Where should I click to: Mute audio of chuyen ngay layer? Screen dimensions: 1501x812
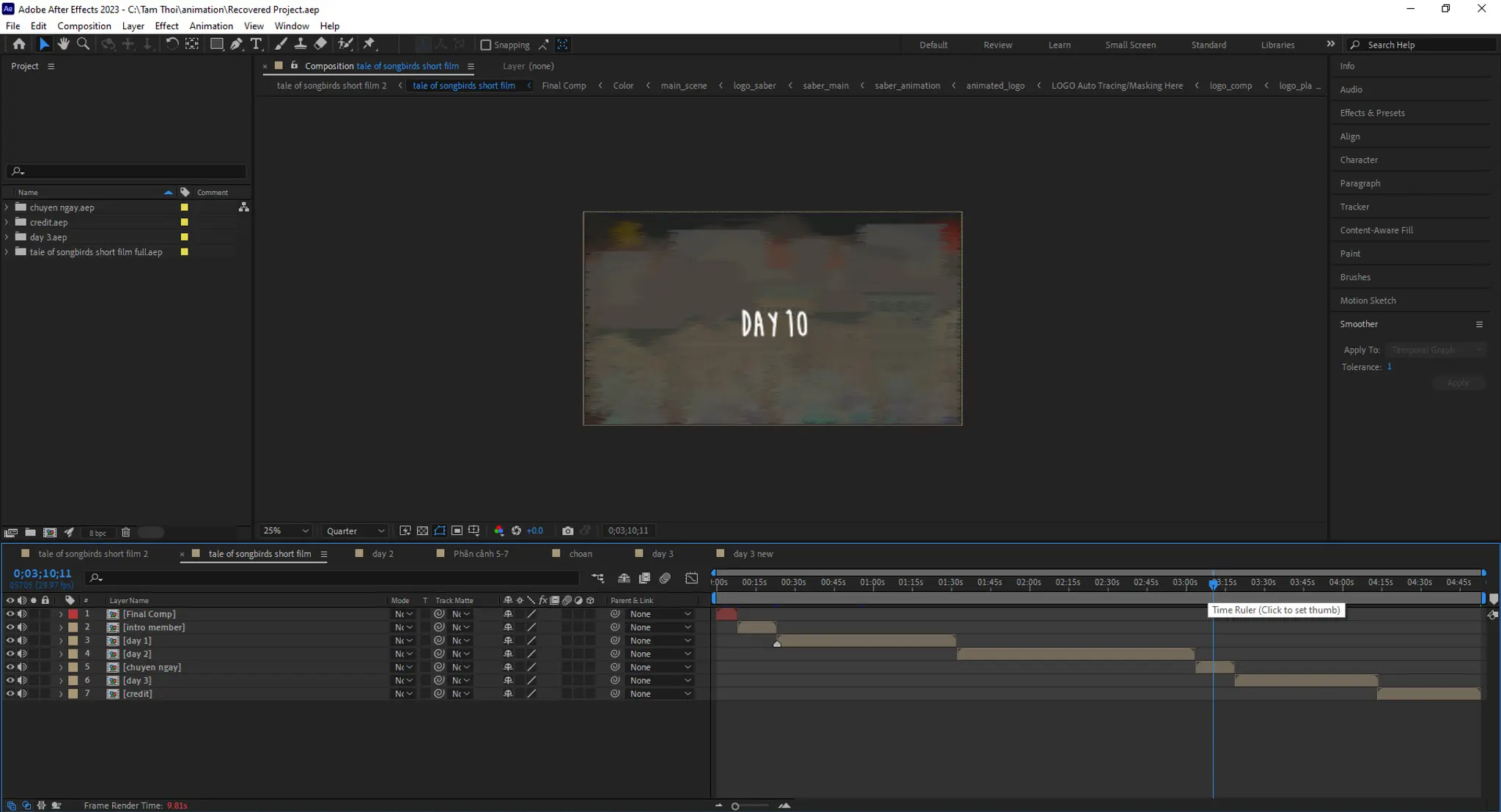[x=22, y=667]
